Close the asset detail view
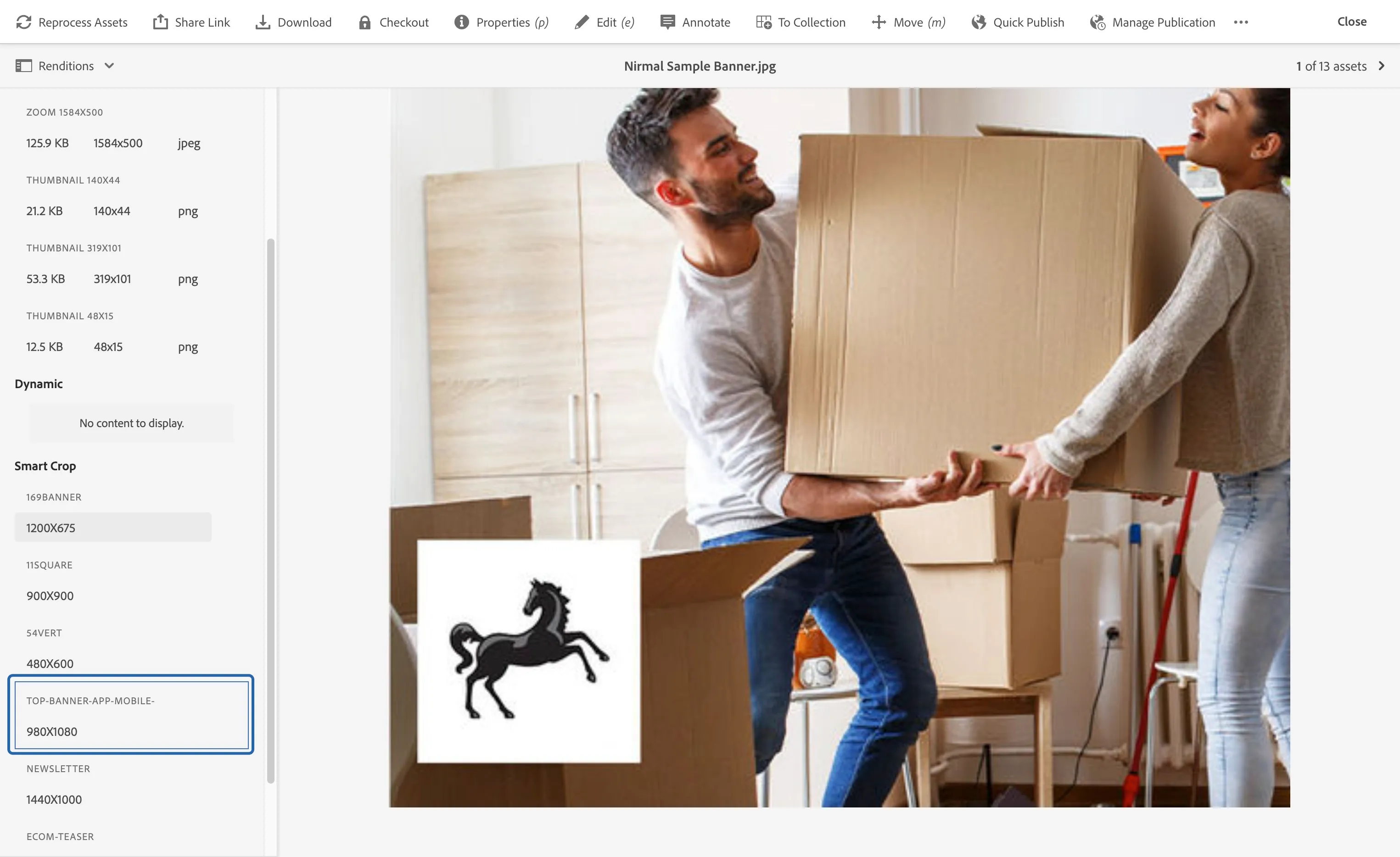The image size is (1400, 857). click(x=1352, y=22)
